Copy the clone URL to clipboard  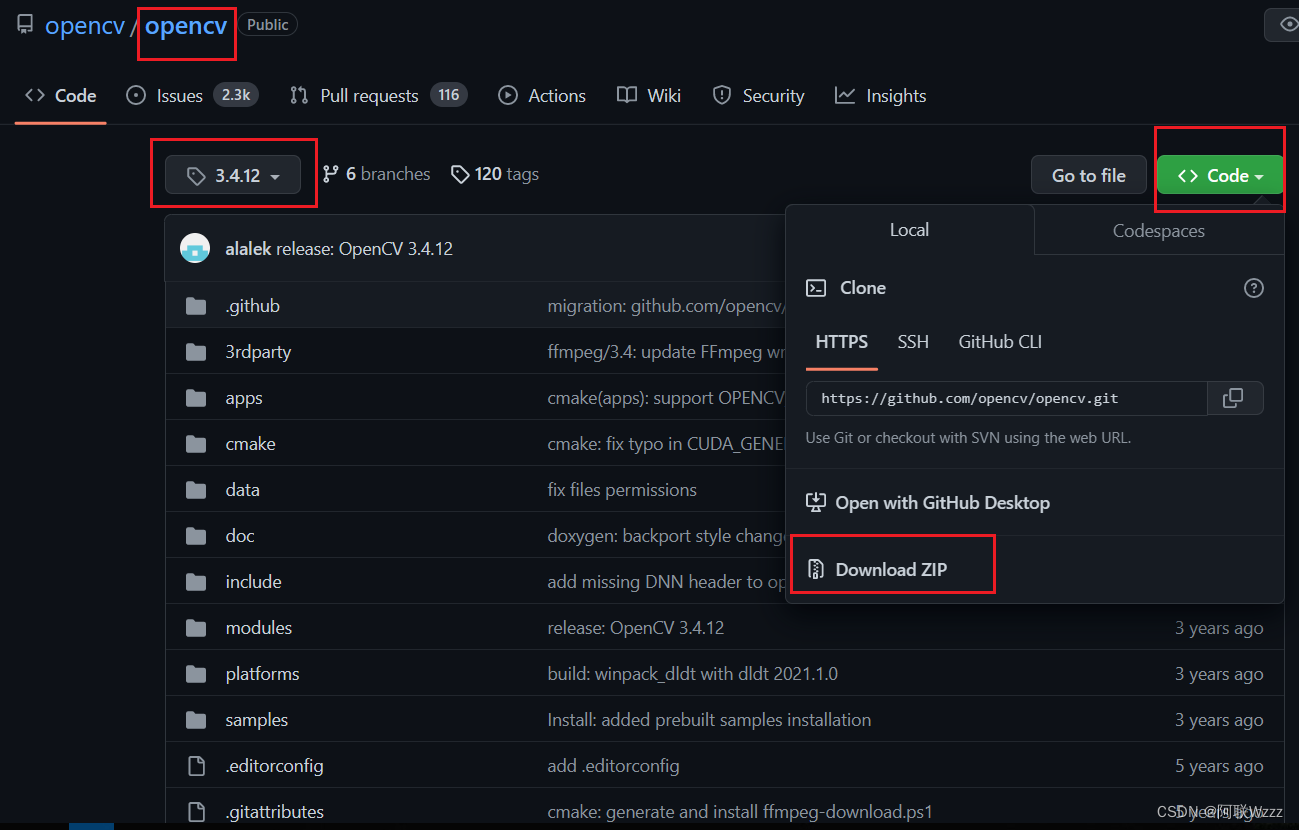pos(1235,398)
